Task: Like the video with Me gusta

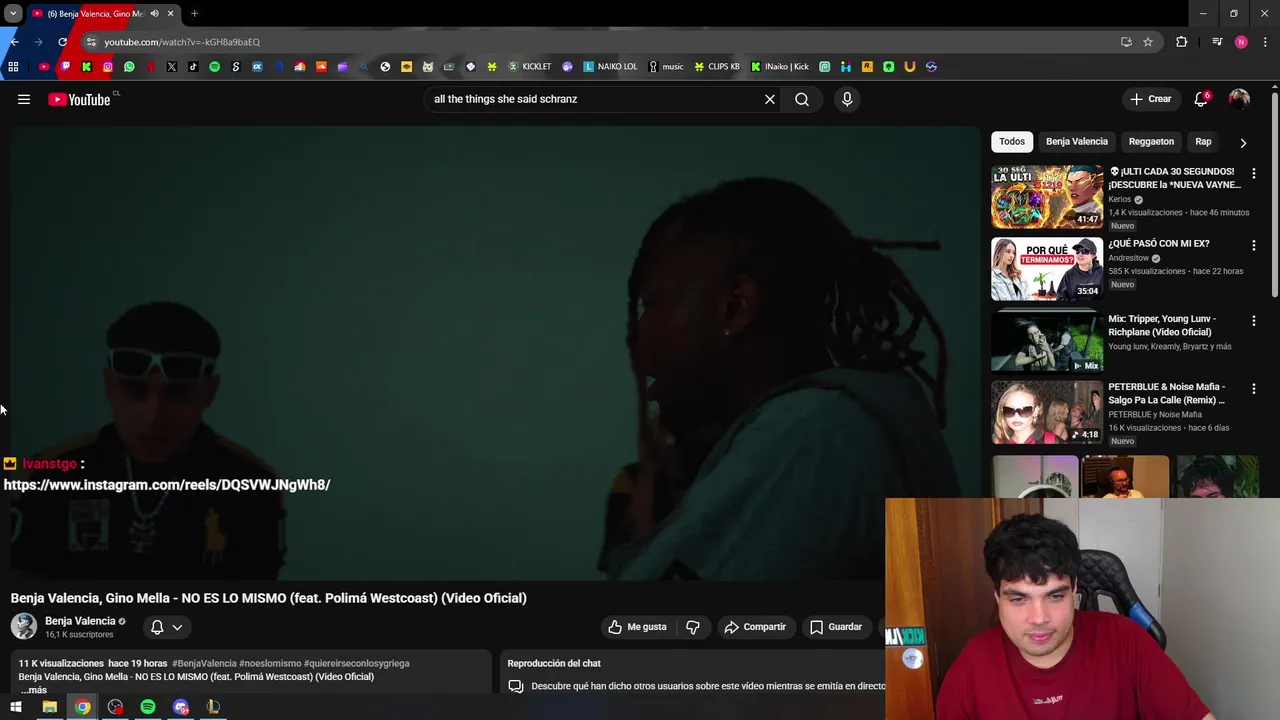Action: [x=637, y=627]
